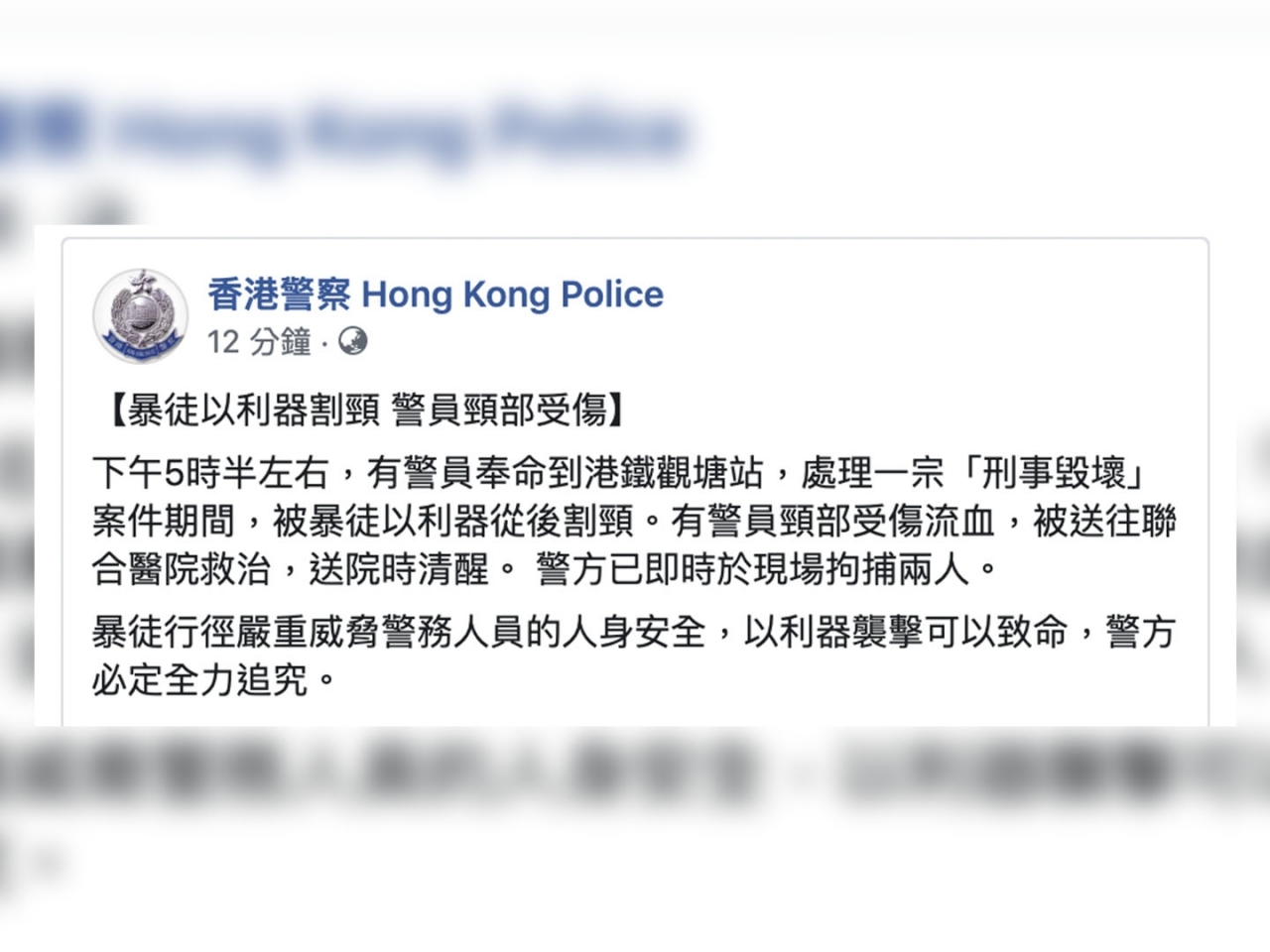Click the words 港鐵觀塘站 in the post

point(674,473)
